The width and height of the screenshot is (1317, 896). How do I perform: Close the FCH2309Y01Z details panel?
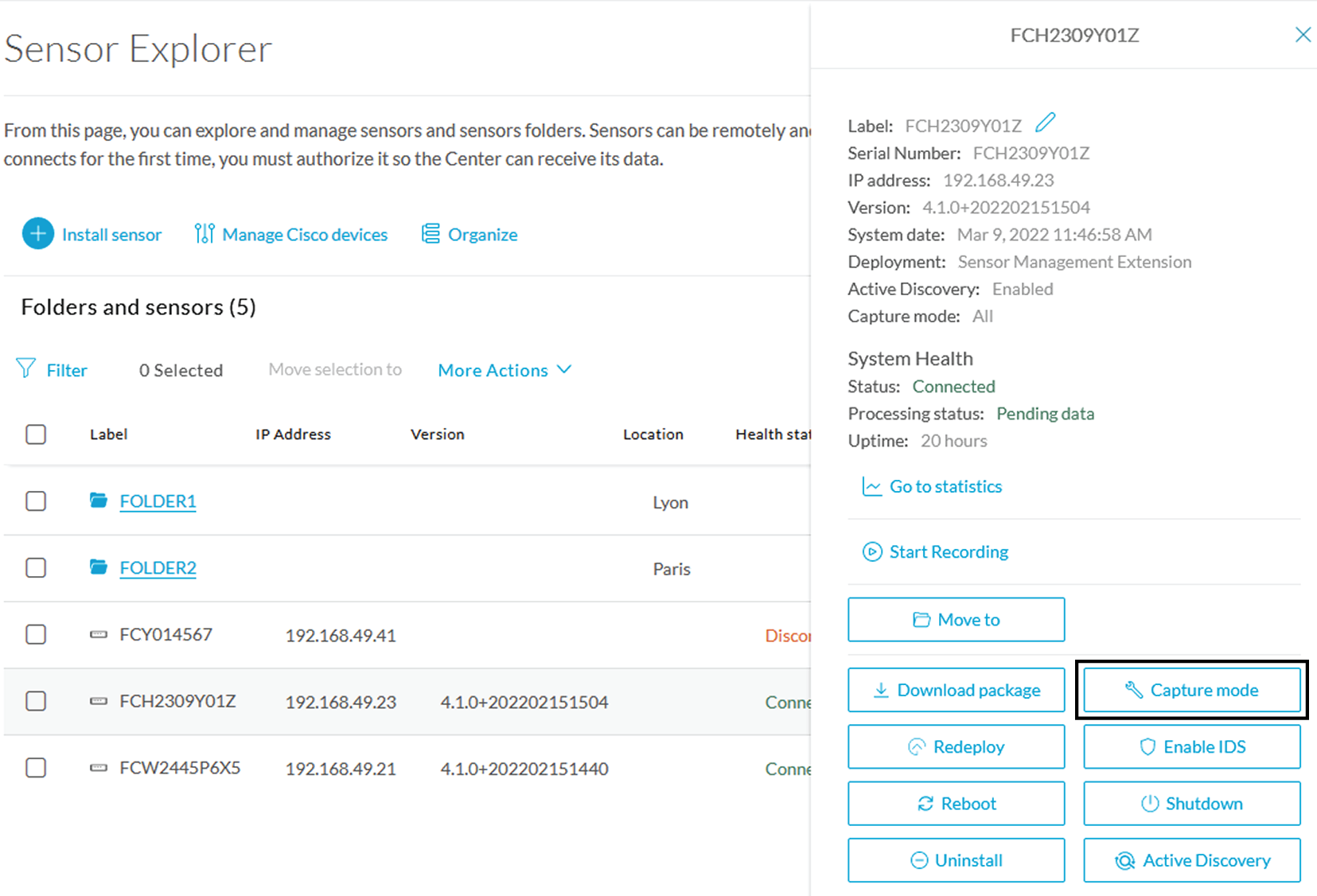point(1302,34)
